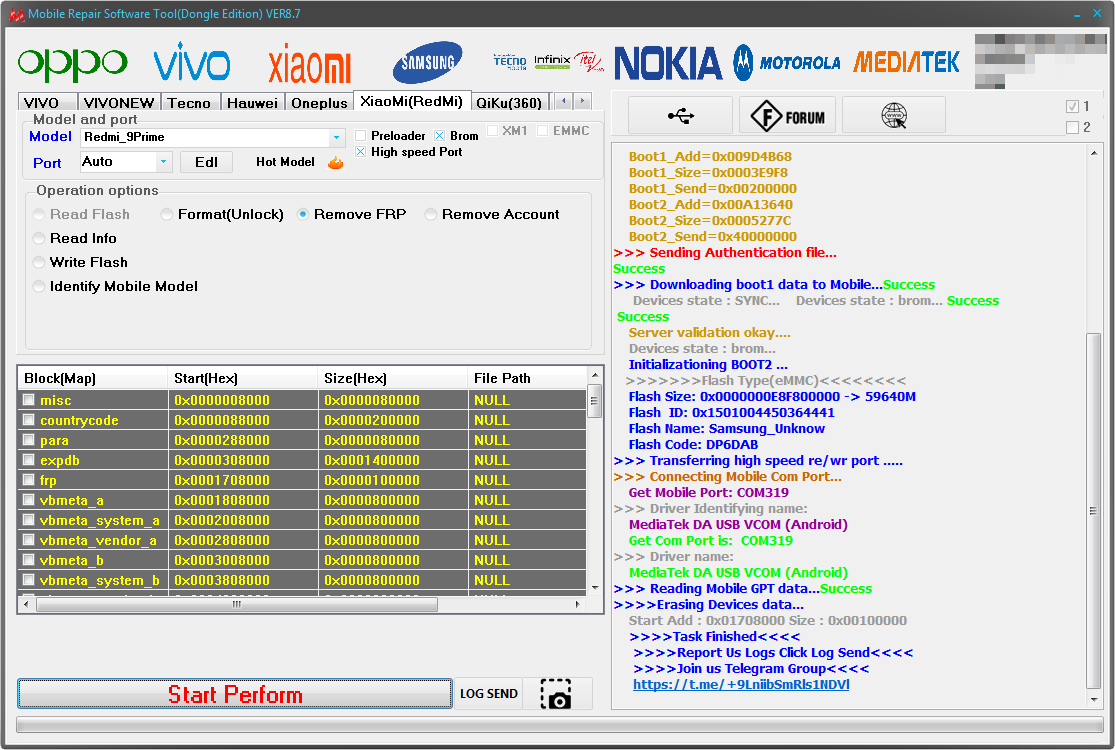Switch to the VIVO tab
The height and width of the screenshot is (750, 1115).
47,103
